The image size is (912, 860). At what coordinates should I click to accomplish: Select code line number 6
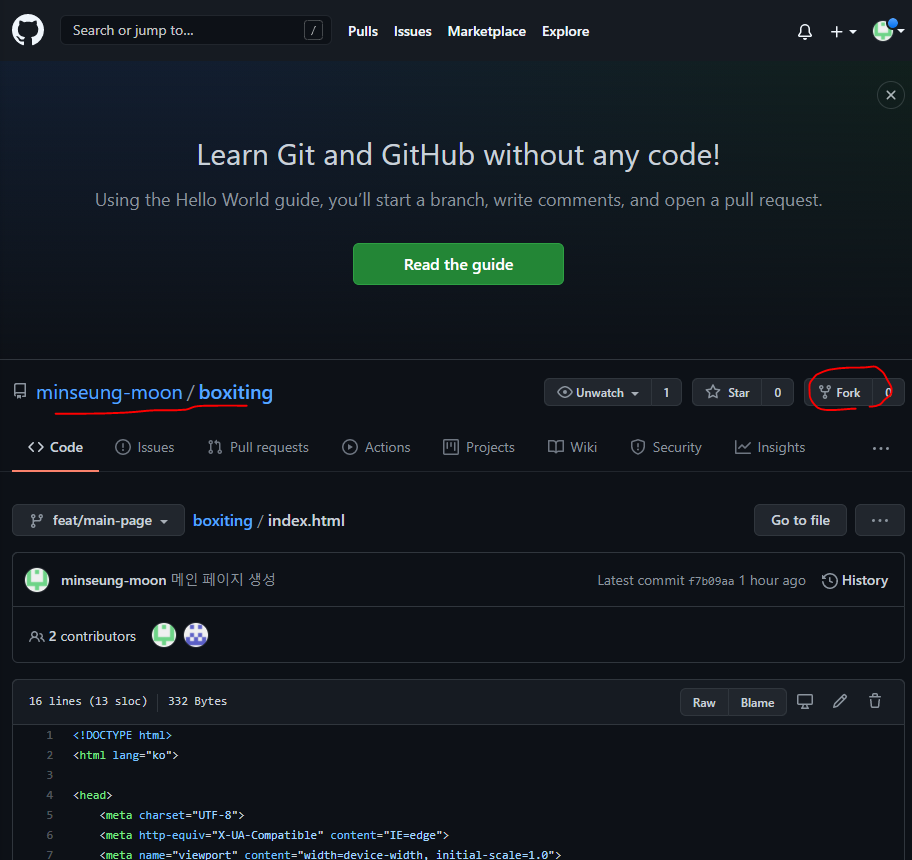point(49,835)
